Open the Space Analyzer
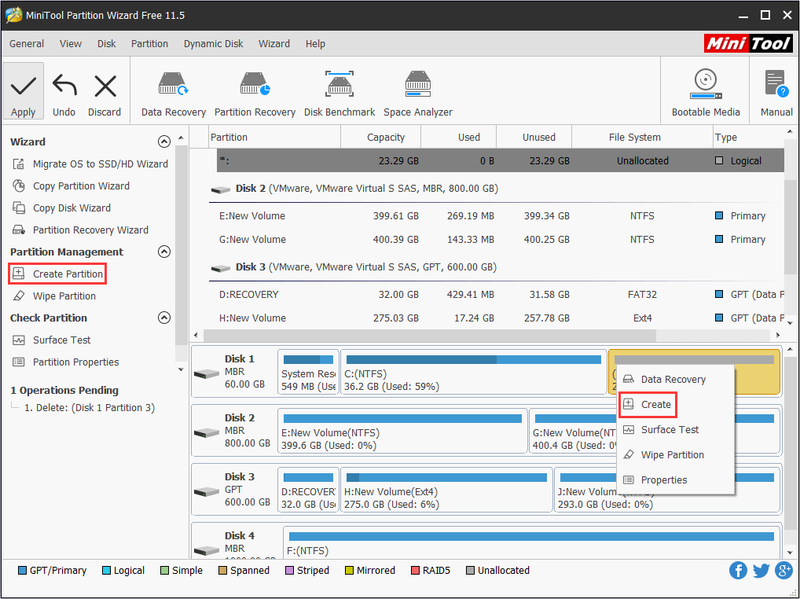Screen dimensions: 800x599 pos(418,94)
